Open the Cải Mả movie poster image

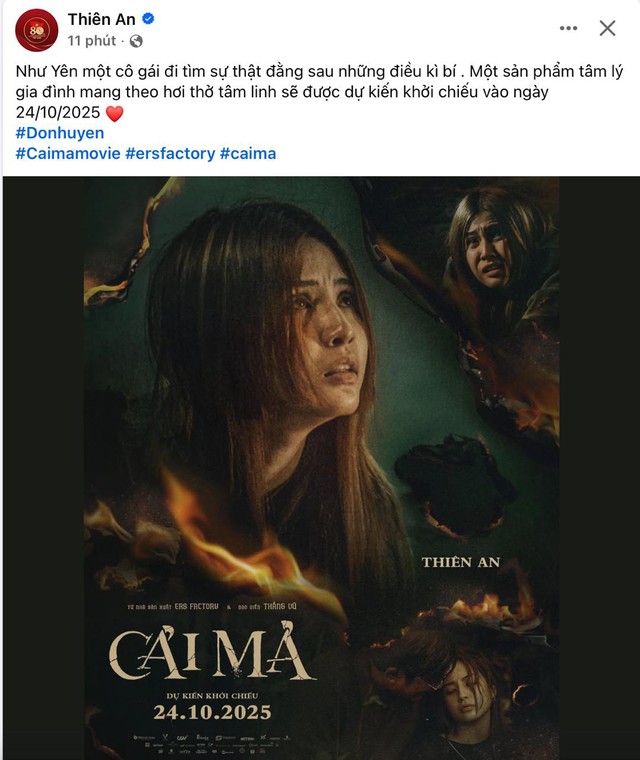321,468
